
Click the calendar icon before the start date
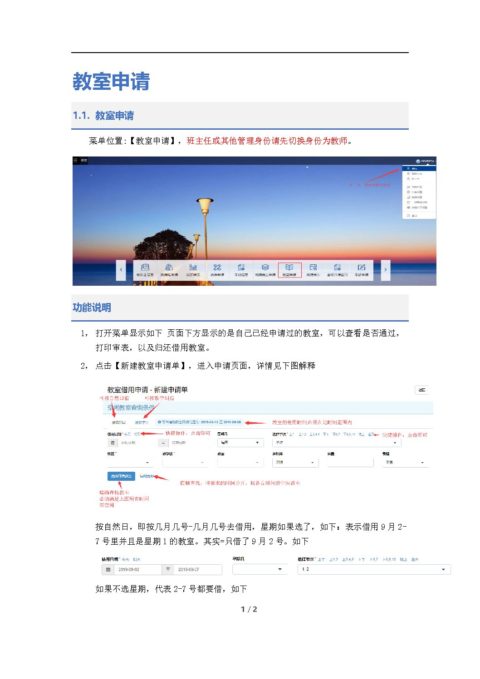click(x=113, y=443)
